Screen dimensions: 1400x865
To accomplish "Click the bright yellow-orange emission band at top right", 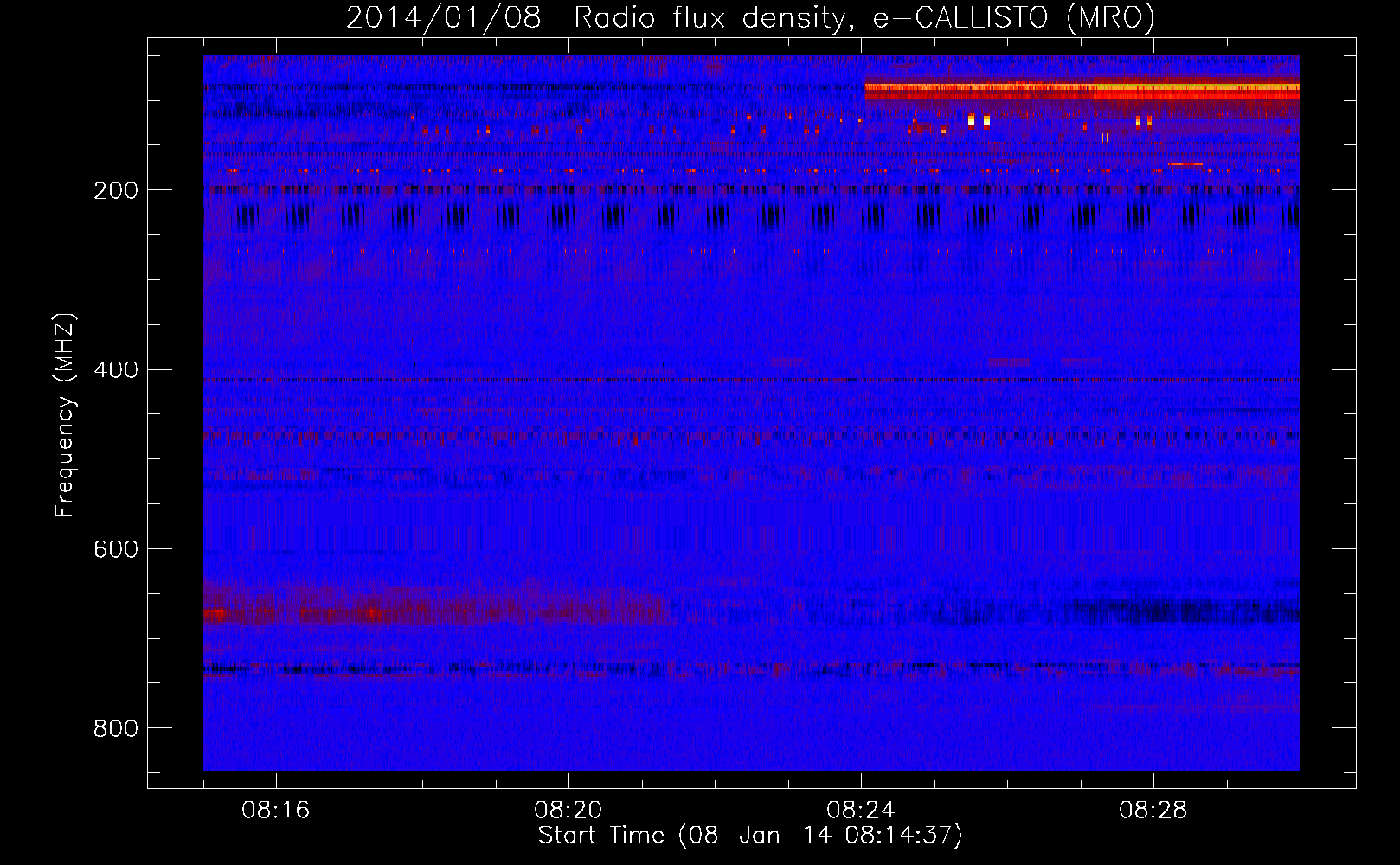I will tap(1082, 91).
